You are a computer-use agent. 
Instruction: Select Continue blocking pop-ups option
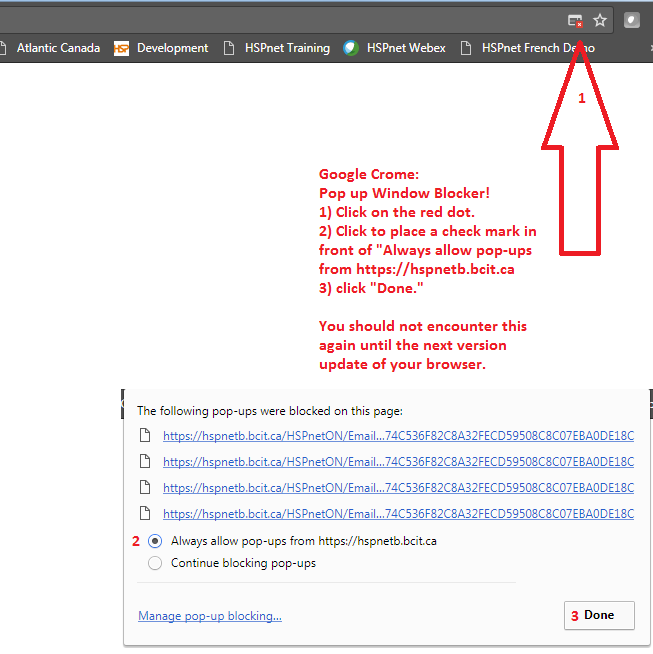click(155, 563)
